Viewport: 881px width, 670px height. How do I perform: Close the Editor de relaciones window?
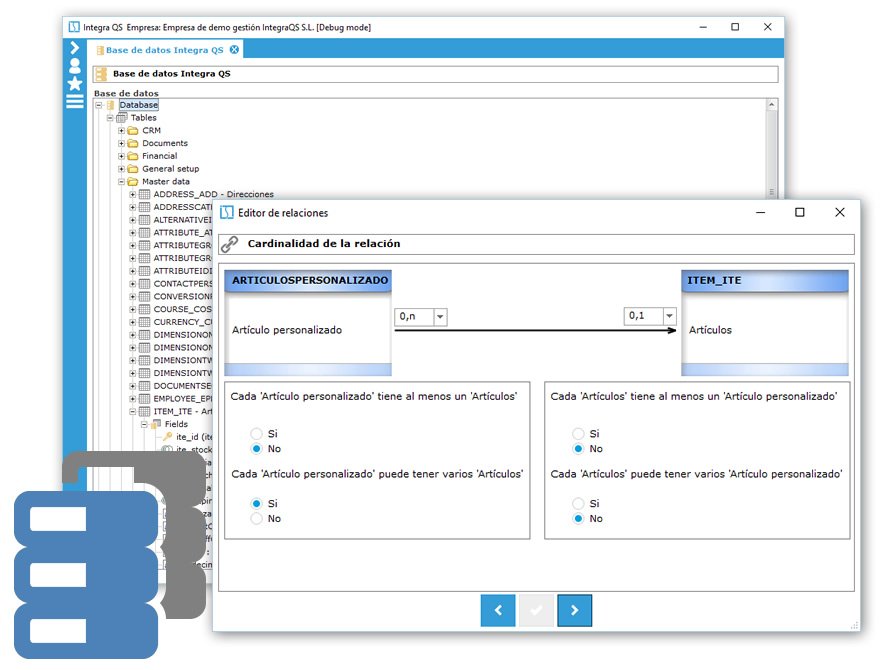pos(839,212)
